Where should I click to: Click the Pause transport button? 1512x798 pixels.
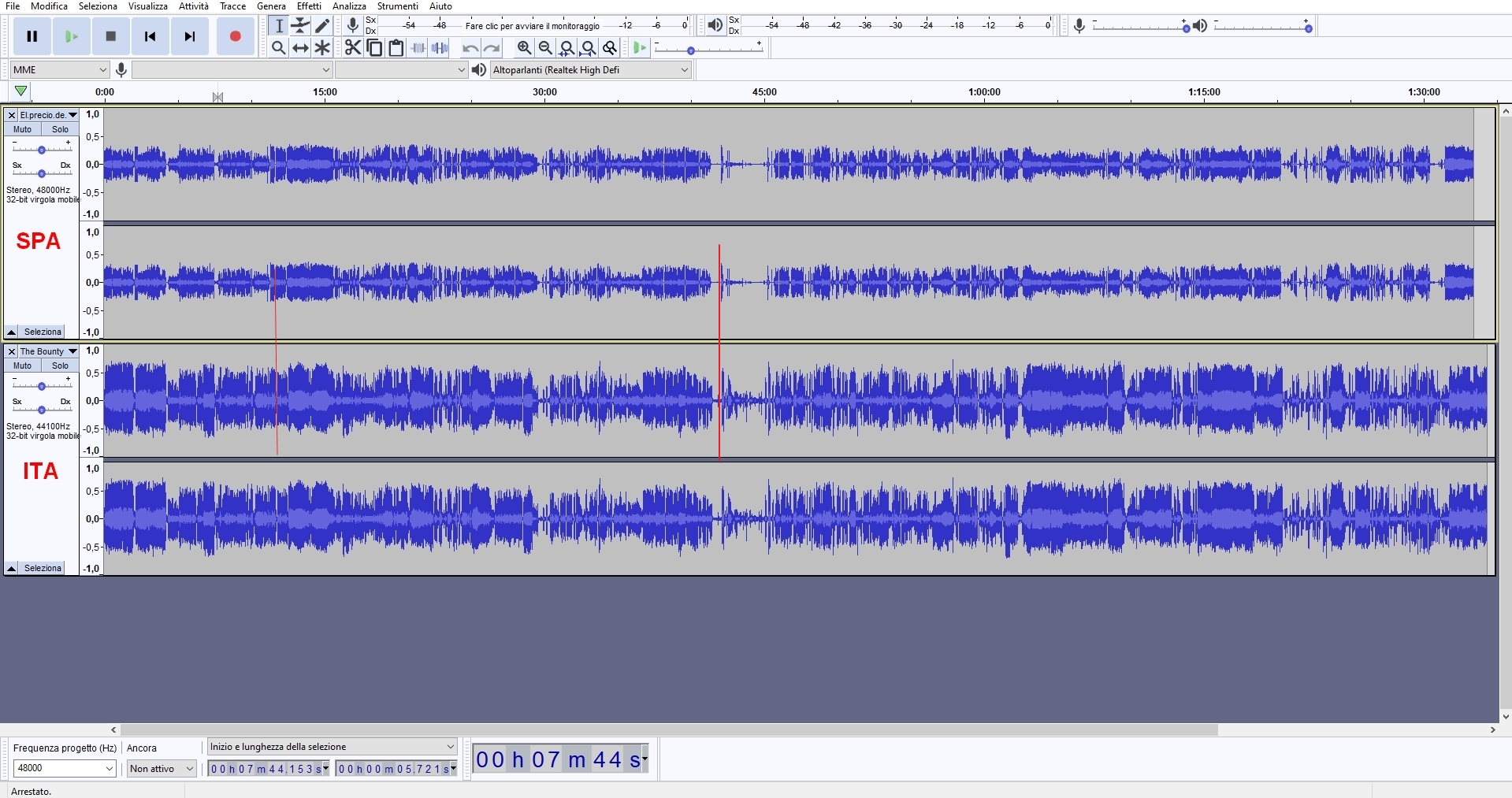pos(32,36)
